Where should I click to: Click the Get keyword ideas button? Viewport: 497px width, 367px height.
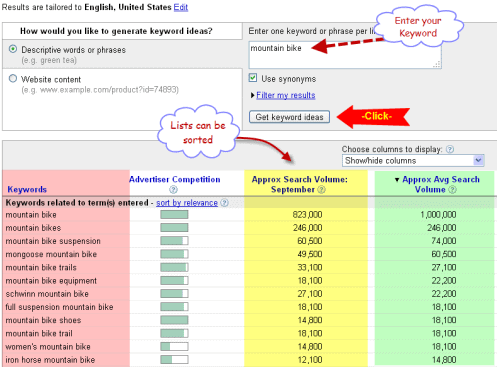click(289, 117)
